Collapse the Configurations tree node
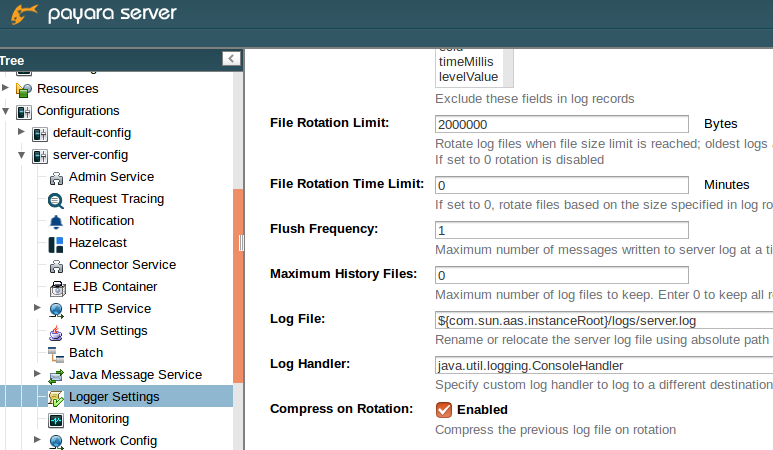Screen dimensions: 773x450 tap(5, 111)
